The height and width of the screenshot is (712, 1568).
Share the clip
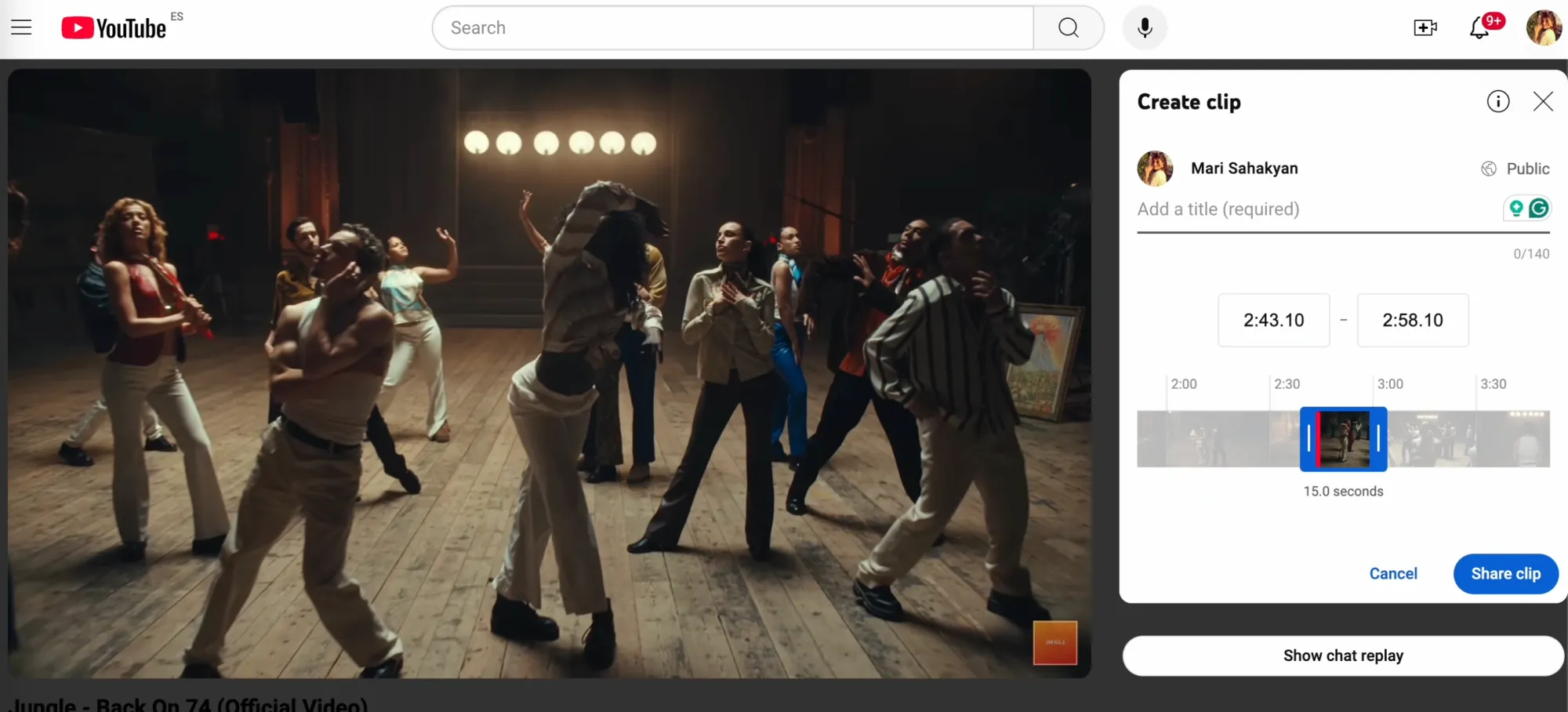point(1504,573)
